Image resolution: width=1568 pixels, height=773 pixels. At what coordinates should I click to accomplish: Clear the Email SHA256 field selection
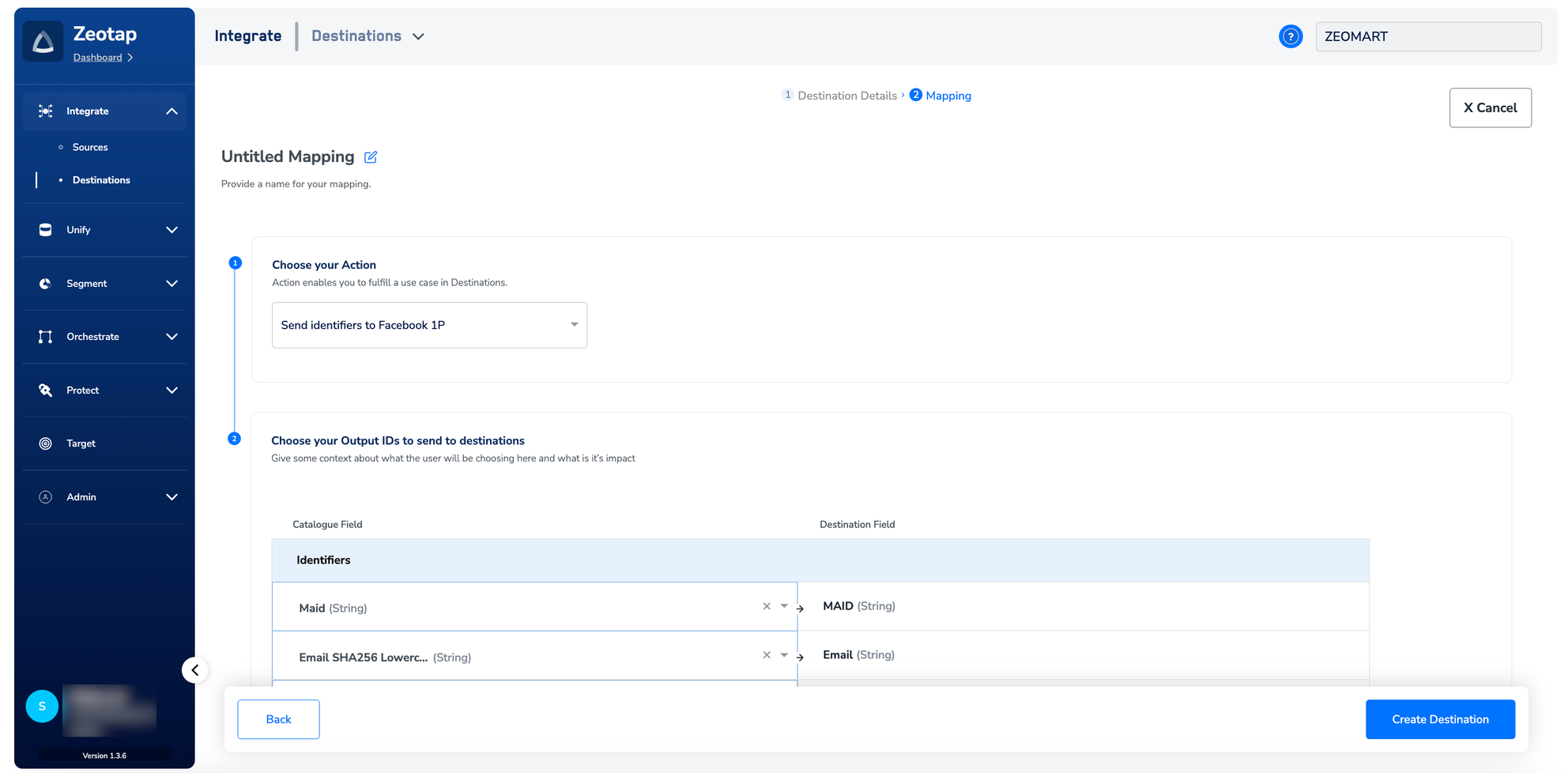click(x=766, y=655)
